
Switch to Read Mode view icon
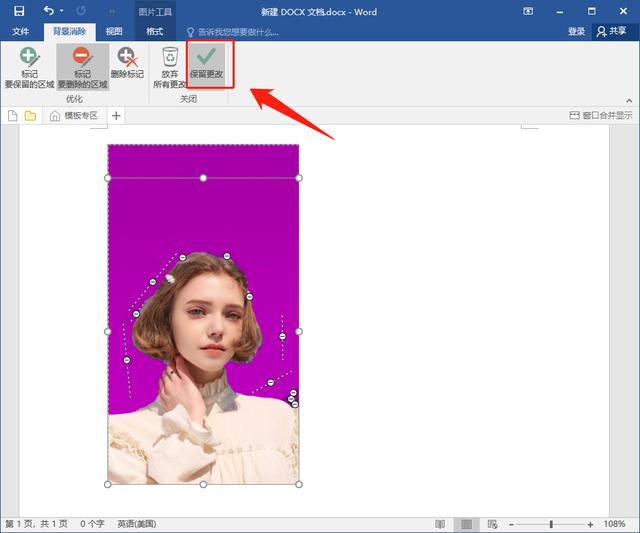tap(440, 524)
